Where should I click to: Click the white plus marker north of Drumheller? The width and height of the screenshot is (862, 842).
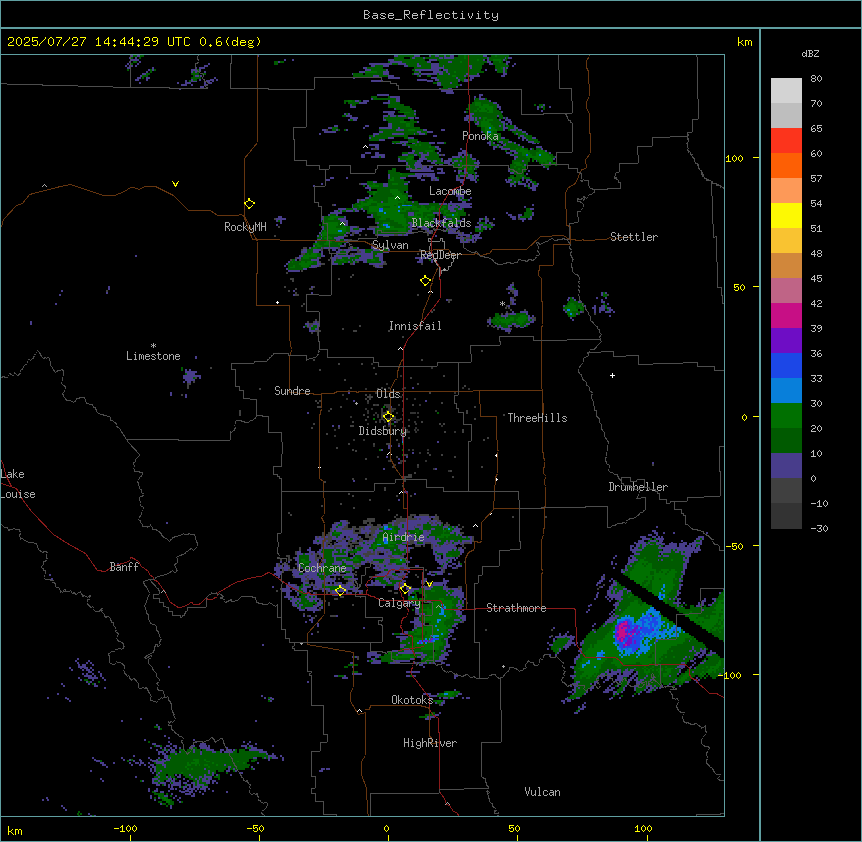(612, 375)
